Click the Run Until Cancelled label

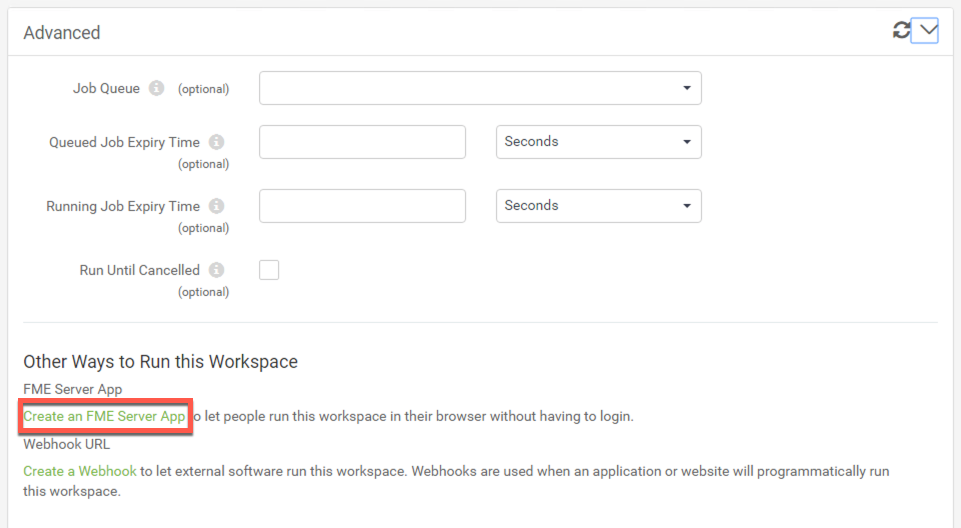(140, 270)
